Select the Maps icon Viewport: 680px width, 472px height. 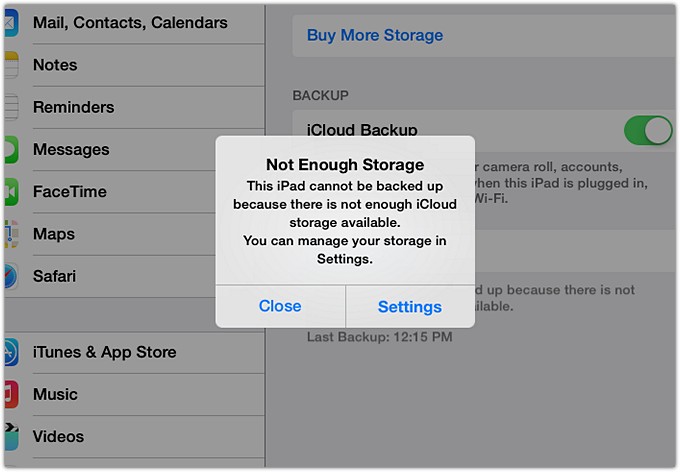pyautogui.click(x=10, y=234)
